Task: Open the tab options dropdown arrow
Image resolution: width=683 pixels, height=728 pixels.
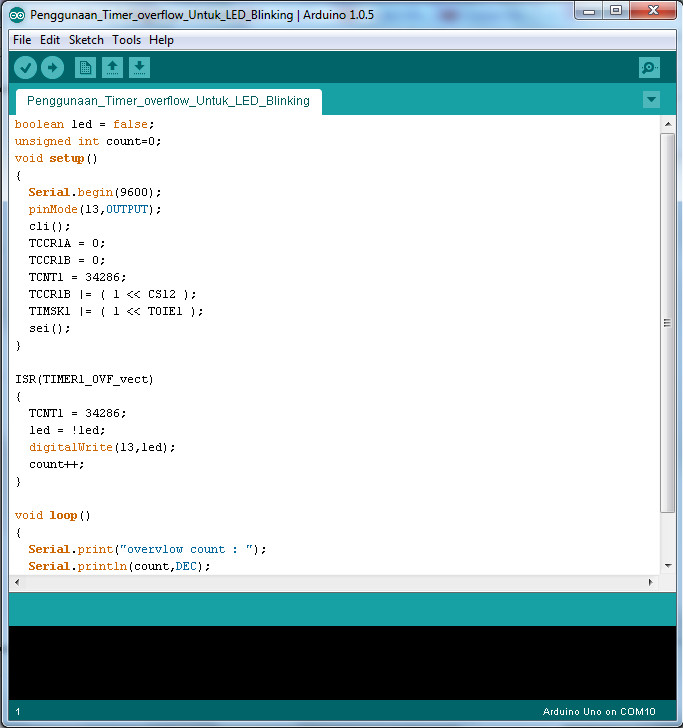Action: [x=651, y=99]
